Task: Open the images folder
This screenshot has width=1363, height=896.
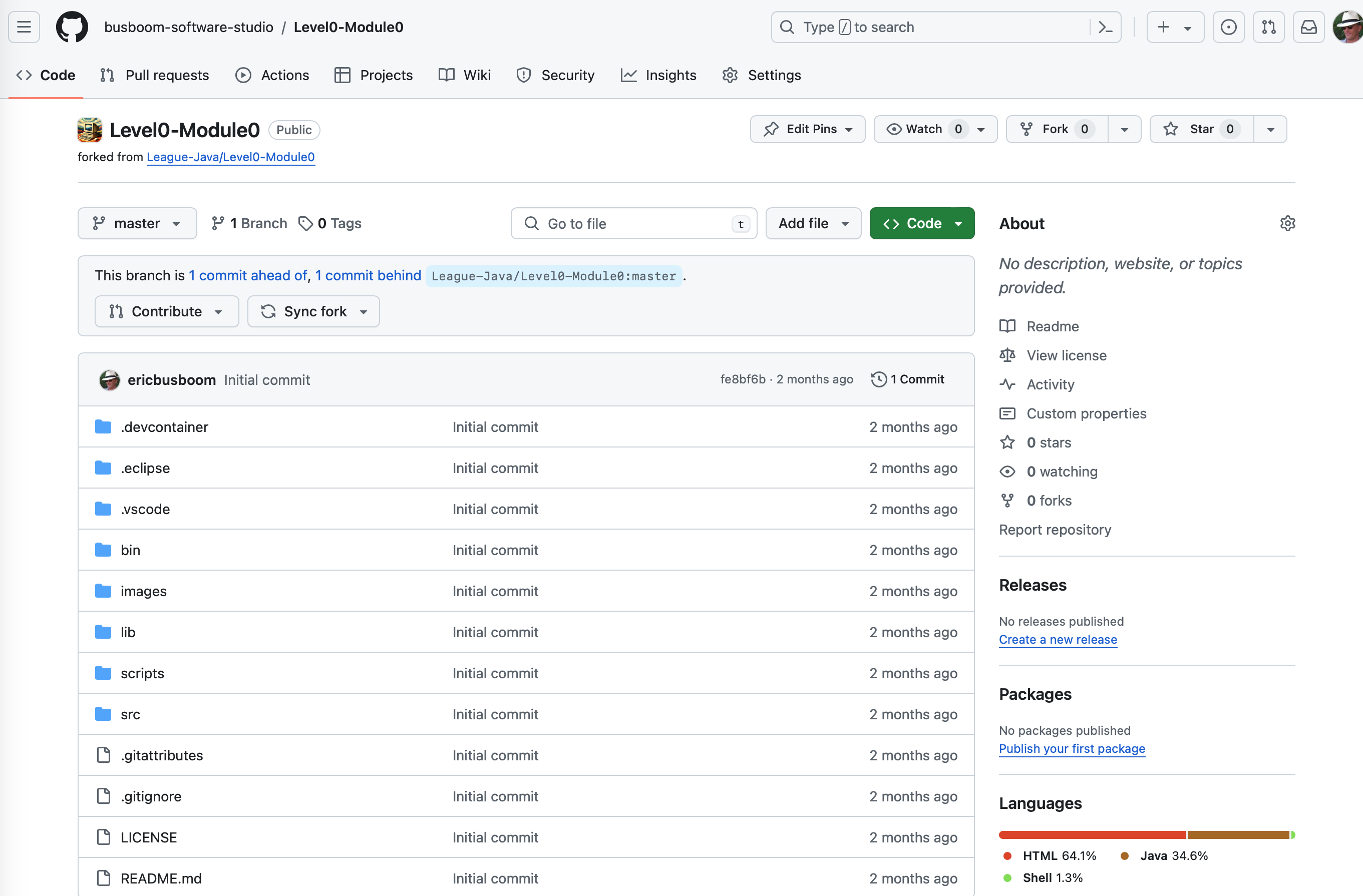Action: (x=143, y=591)
